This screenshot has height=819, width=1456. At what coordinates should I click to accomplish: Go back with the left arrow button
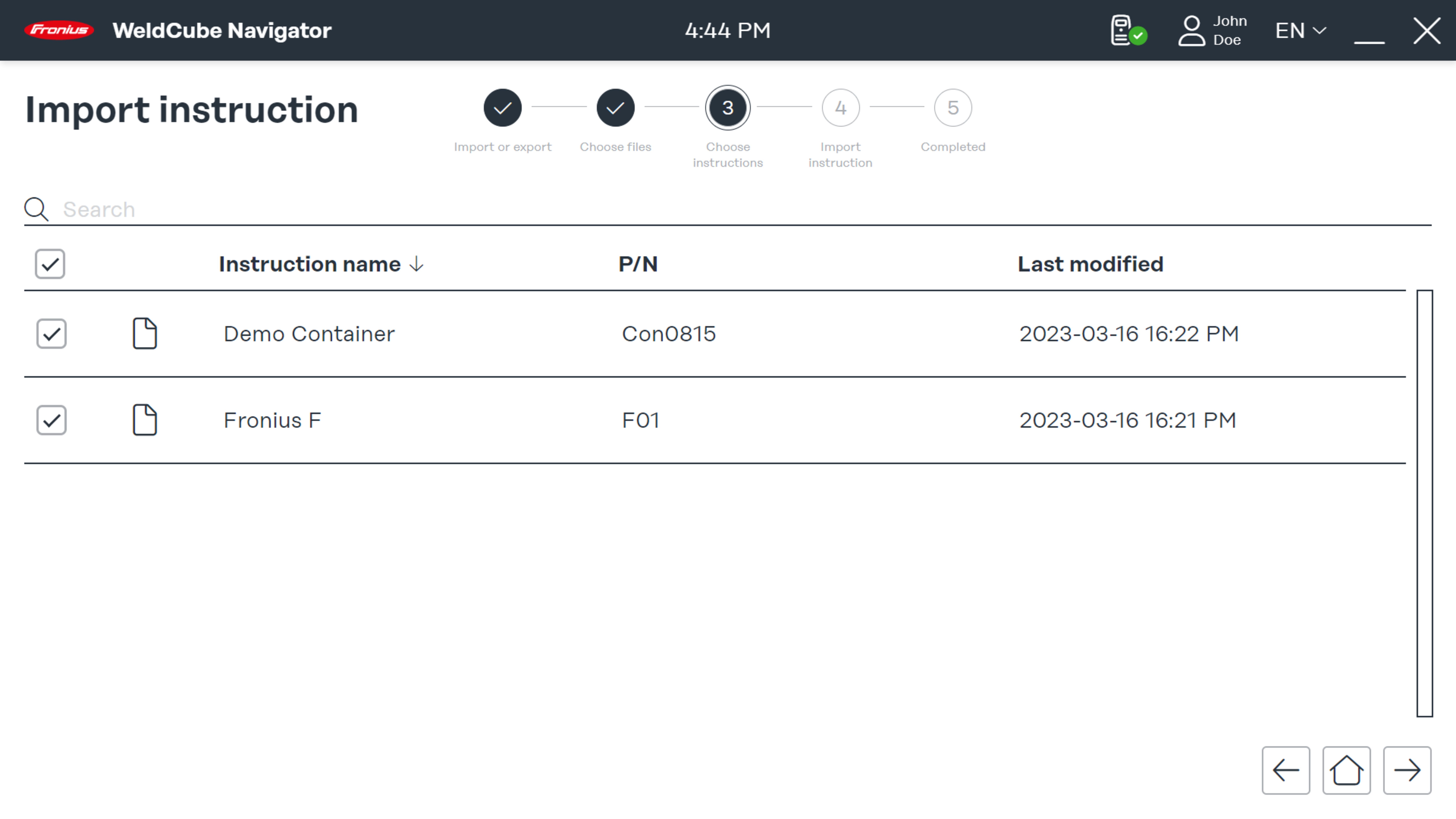(1286, 770)
